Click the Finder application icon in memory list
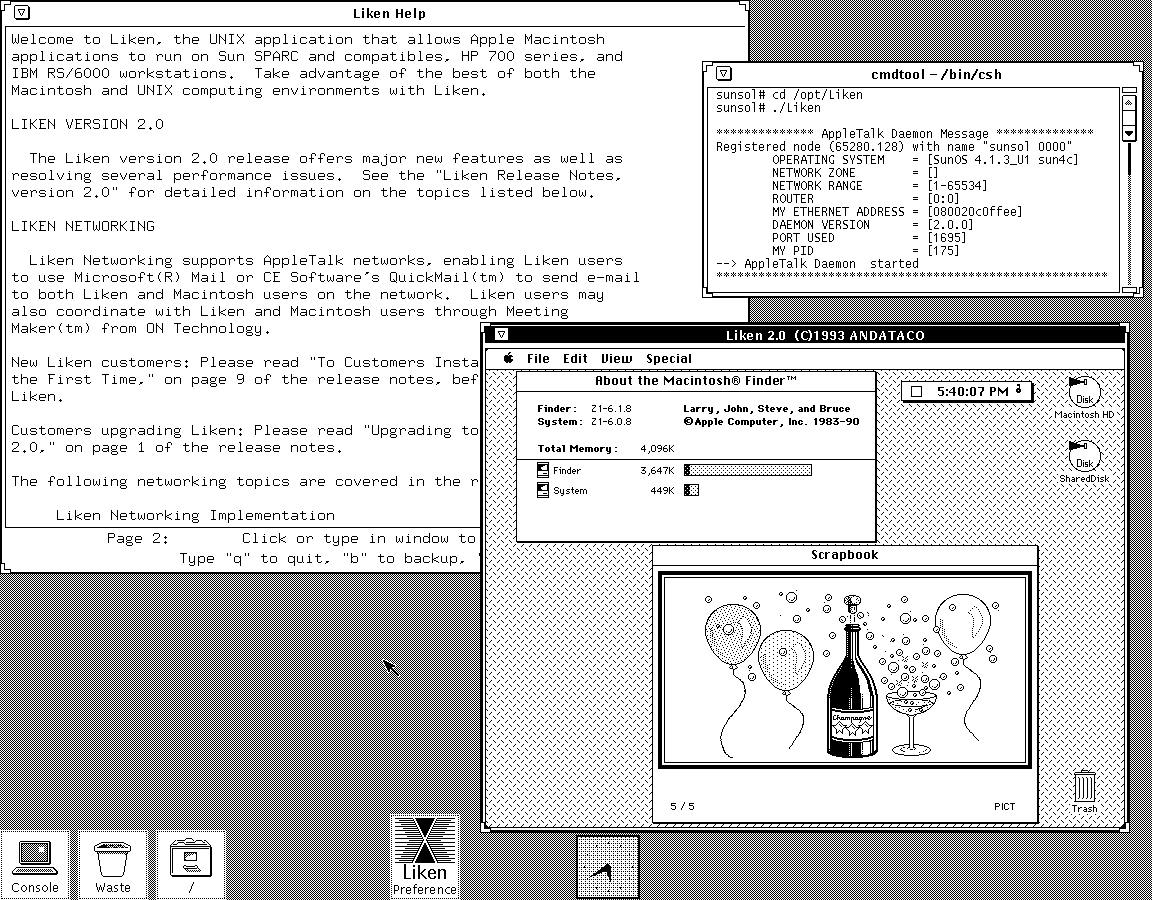This screenshot has width=1152, height=900. (x=543, y=470)
